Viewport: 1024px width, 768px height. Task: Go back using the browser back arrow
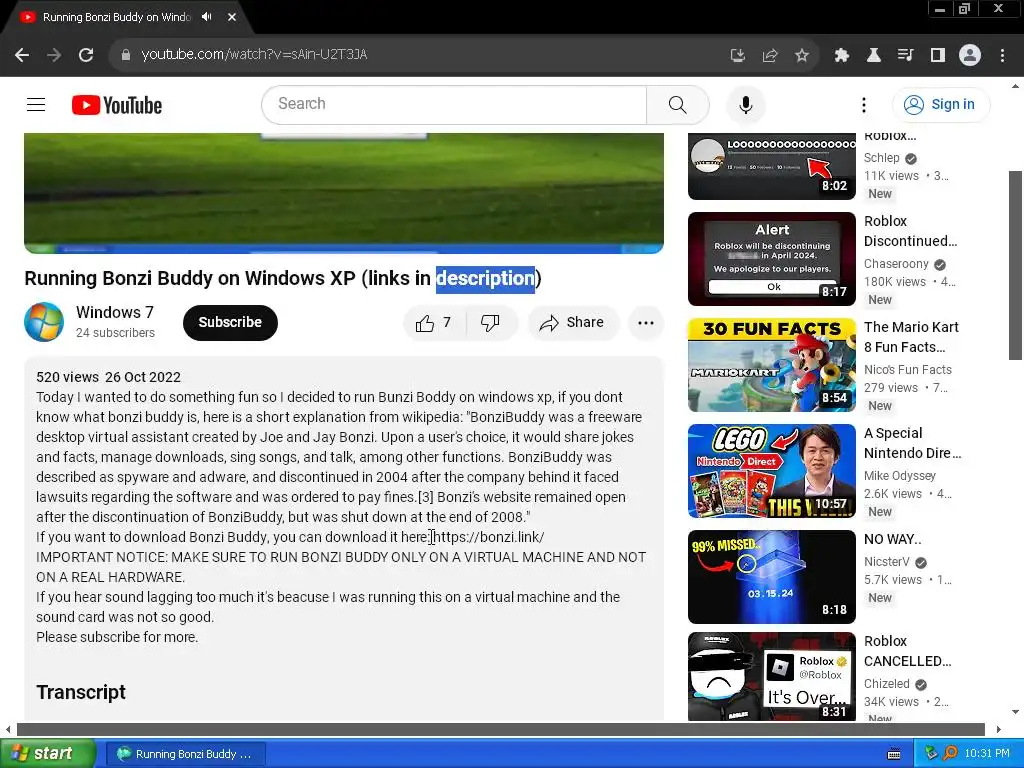[22, 55]
